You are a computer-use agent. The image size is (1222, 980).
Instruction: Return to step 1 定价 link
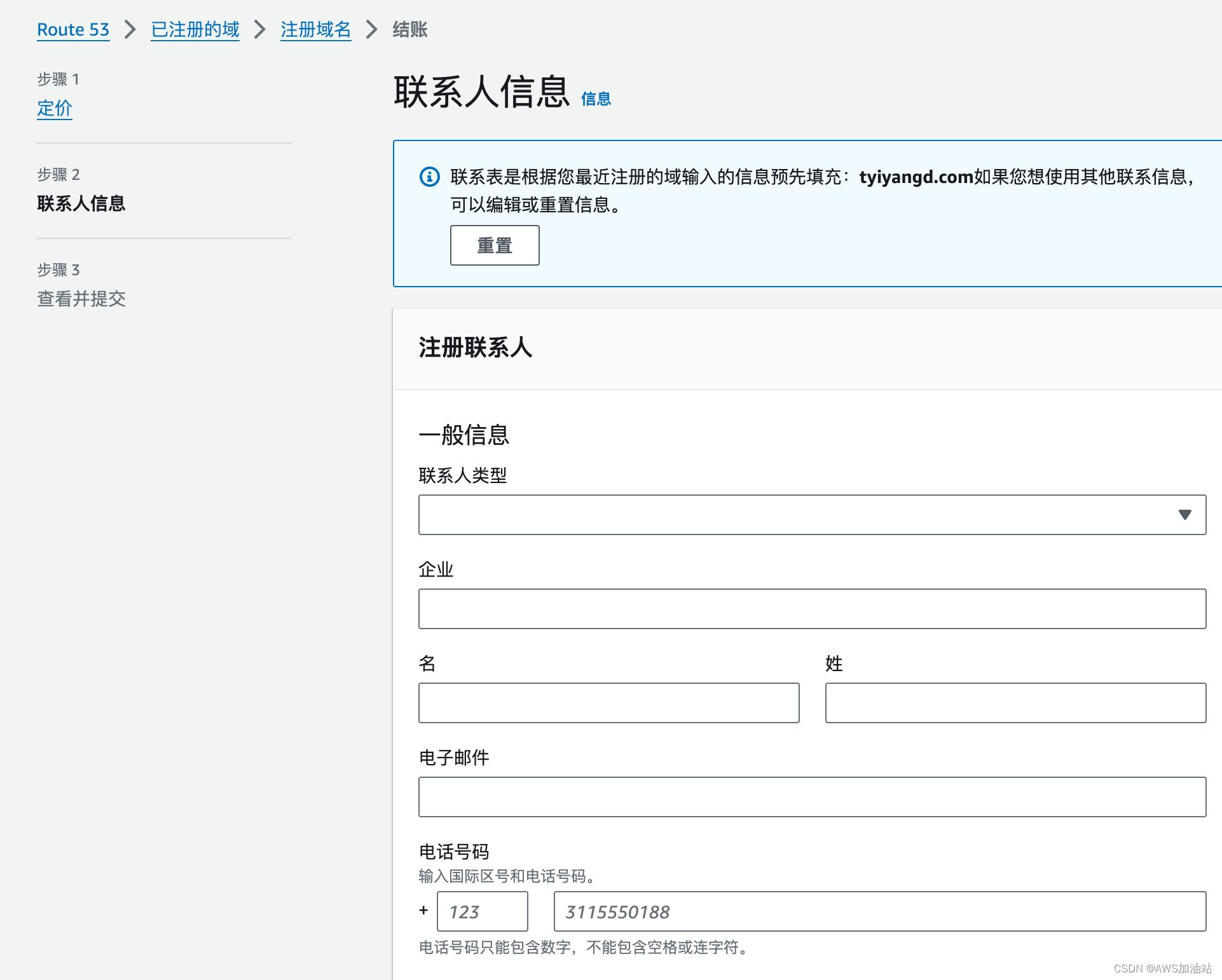tap(55, 108)
